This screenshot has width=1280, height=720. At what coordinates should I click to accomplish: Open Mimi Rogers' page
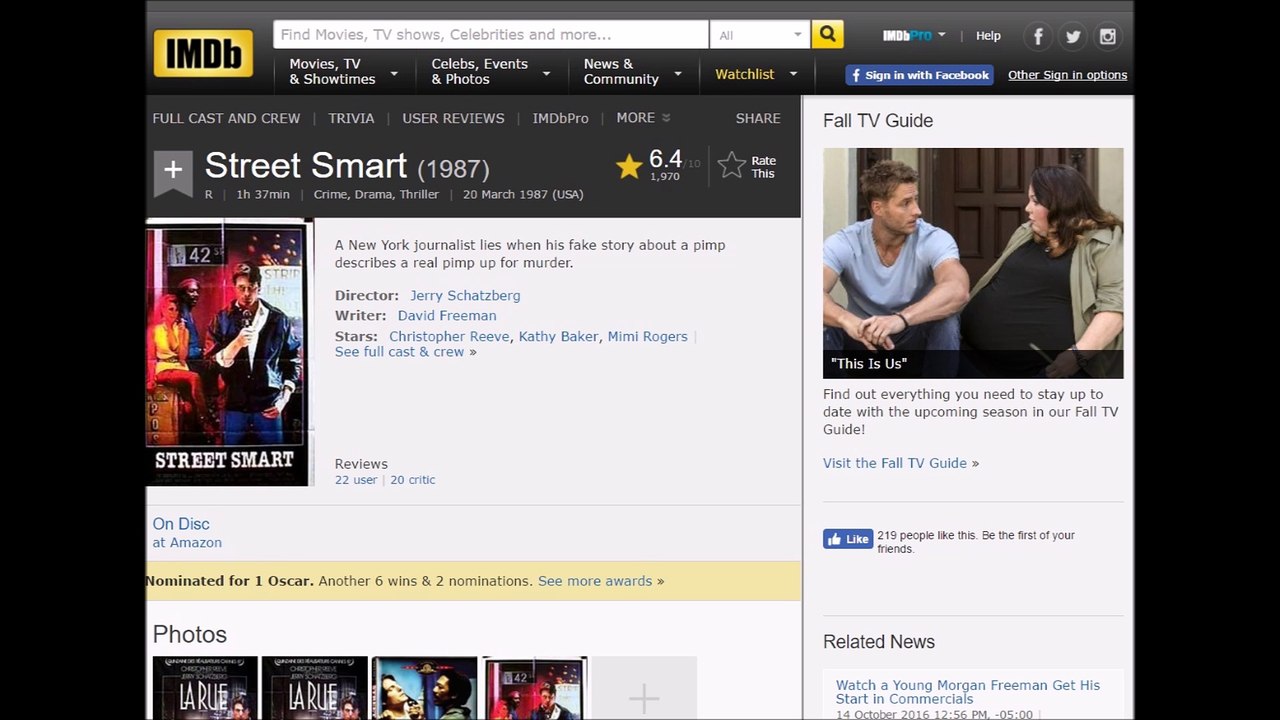tap(647, 337)
